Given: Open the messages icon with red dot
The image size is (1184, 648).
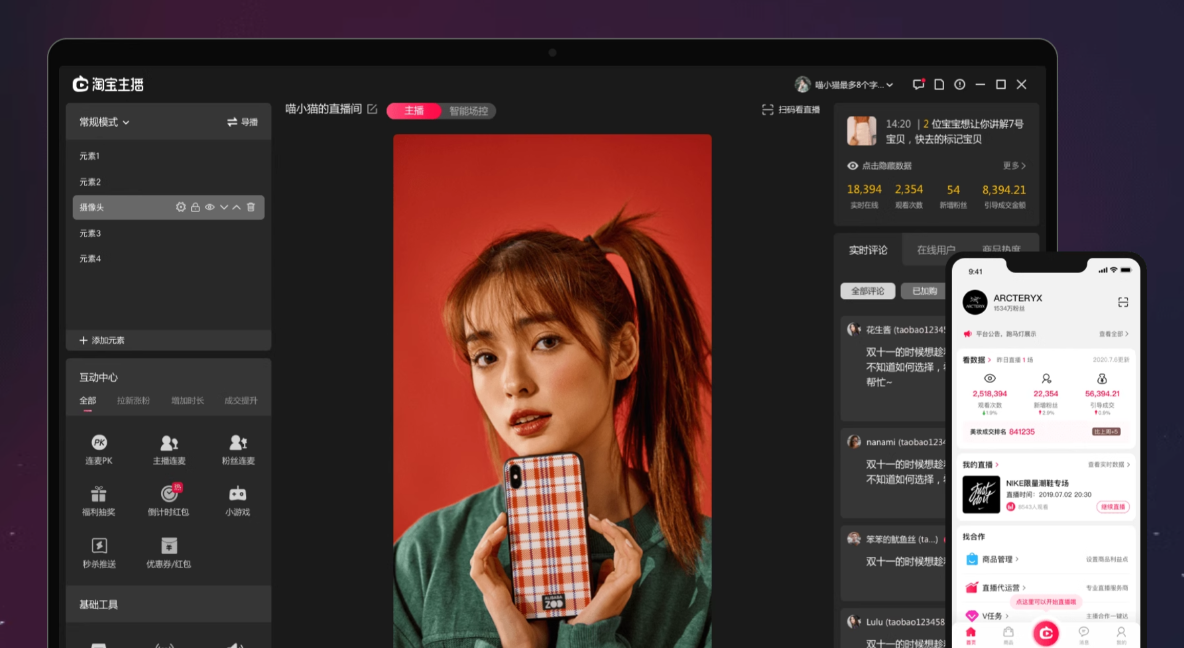Looking at the screenshot, I should tap(918, 85).
